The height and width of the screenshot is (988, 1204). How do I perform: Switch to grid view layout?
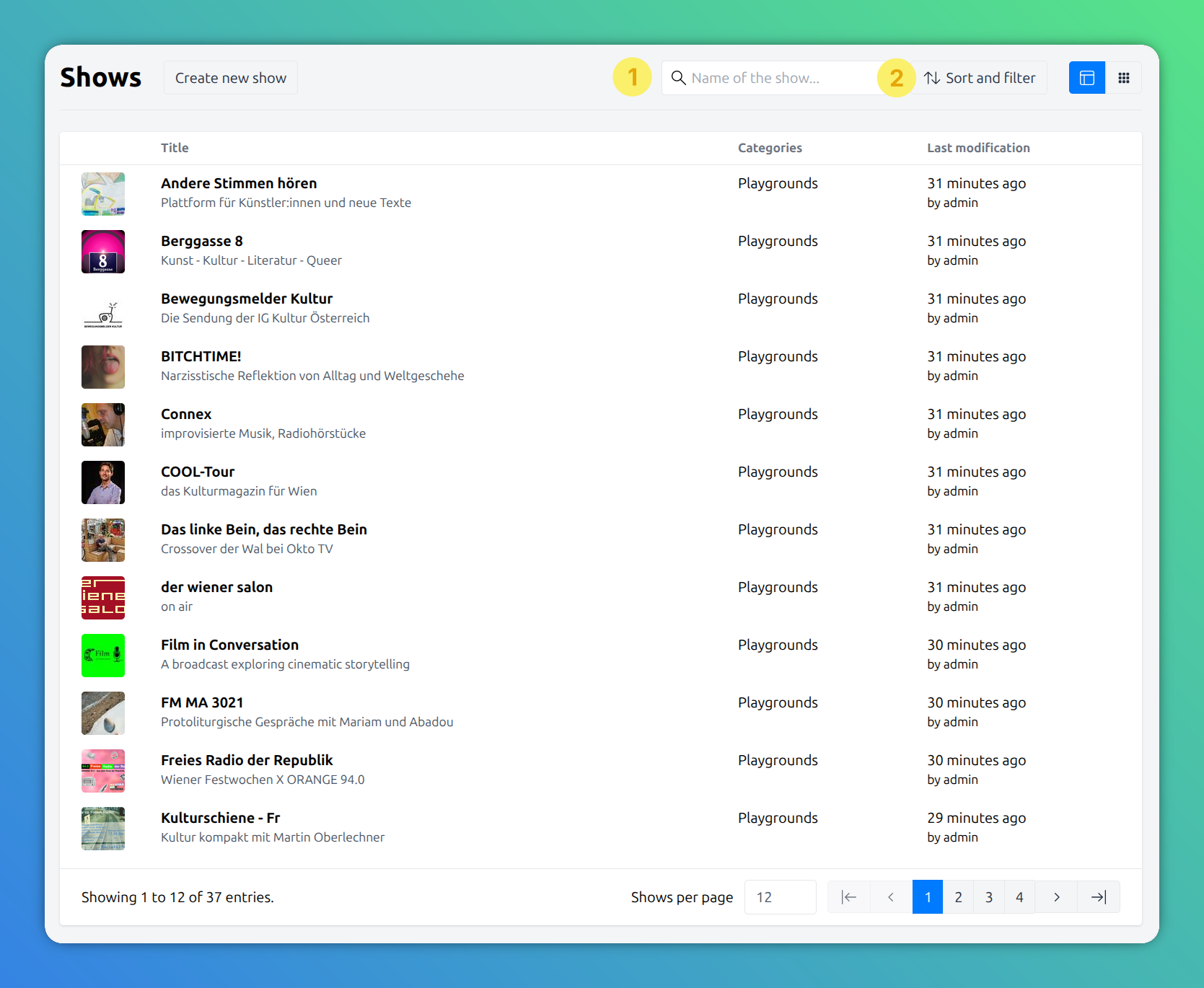1123,78
